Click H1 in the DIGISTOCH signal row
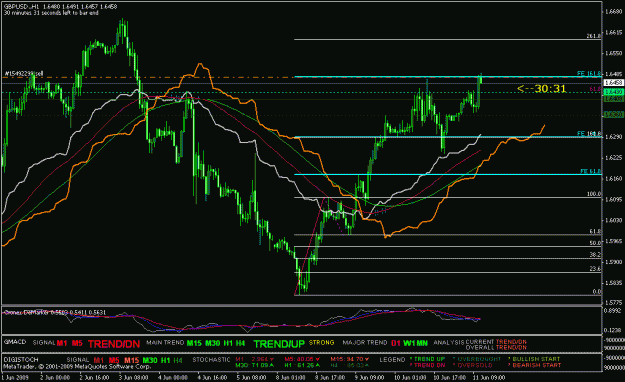The width and height of the screenshot is (625, 382). (165, 360)
